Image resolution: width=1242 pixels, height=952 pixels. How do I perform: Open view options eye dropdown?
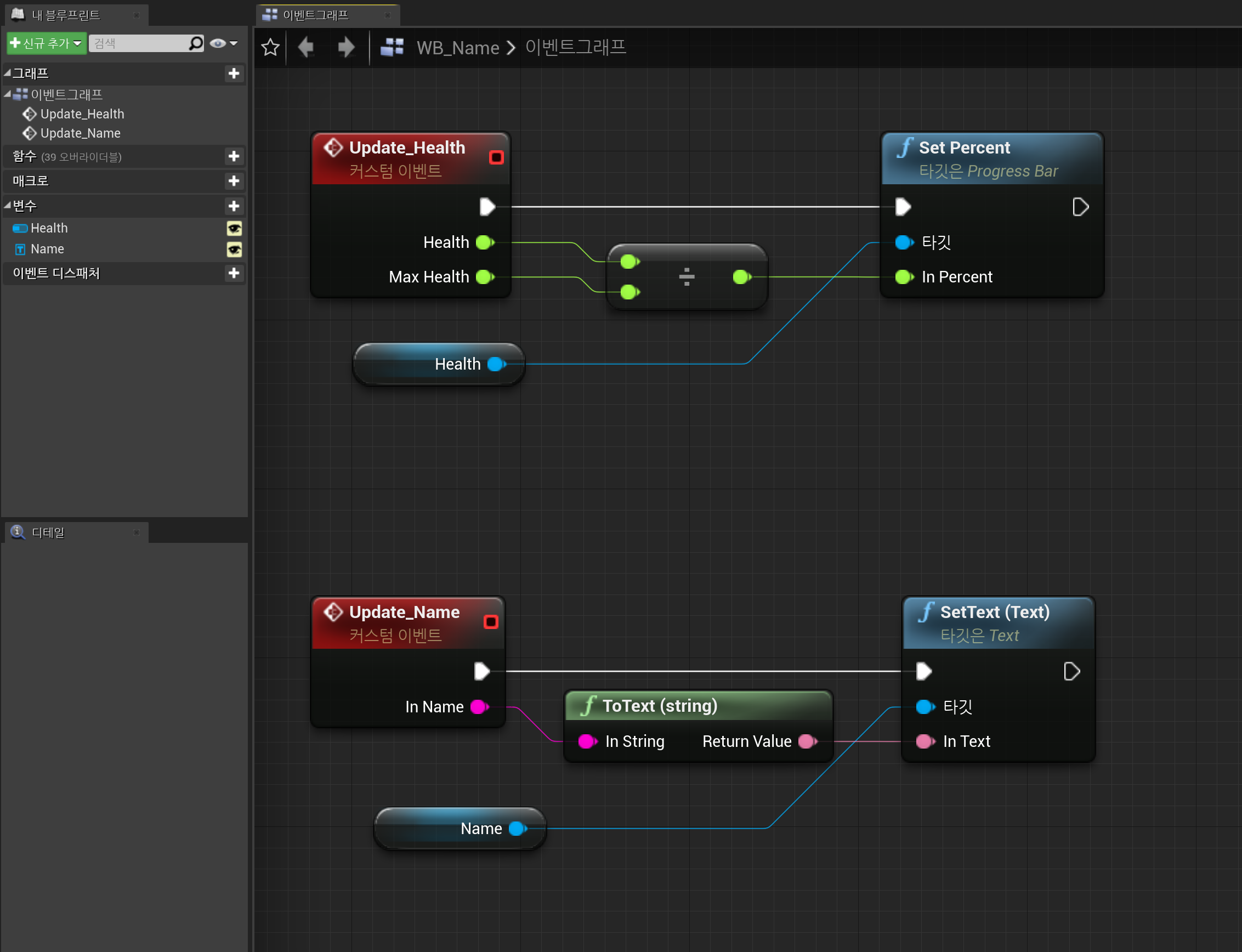point(223,43)
